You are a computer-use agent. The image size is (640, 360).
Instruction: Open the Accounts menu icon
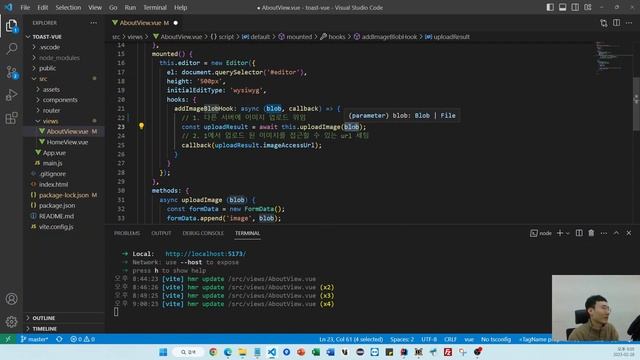click(x=11, y=299)
